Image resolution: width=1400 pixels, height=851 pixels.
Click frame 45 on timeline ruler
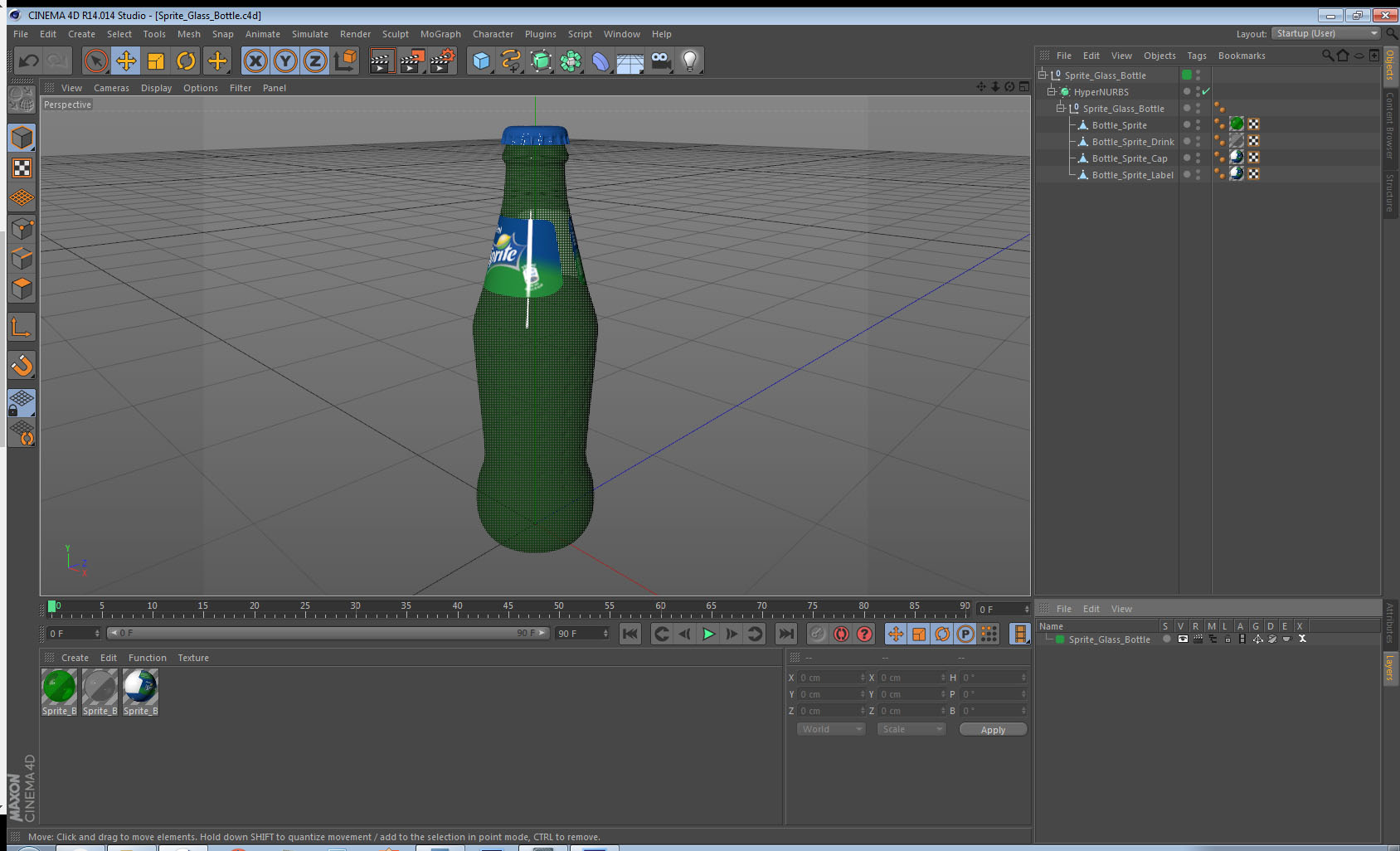click(508, 607)
